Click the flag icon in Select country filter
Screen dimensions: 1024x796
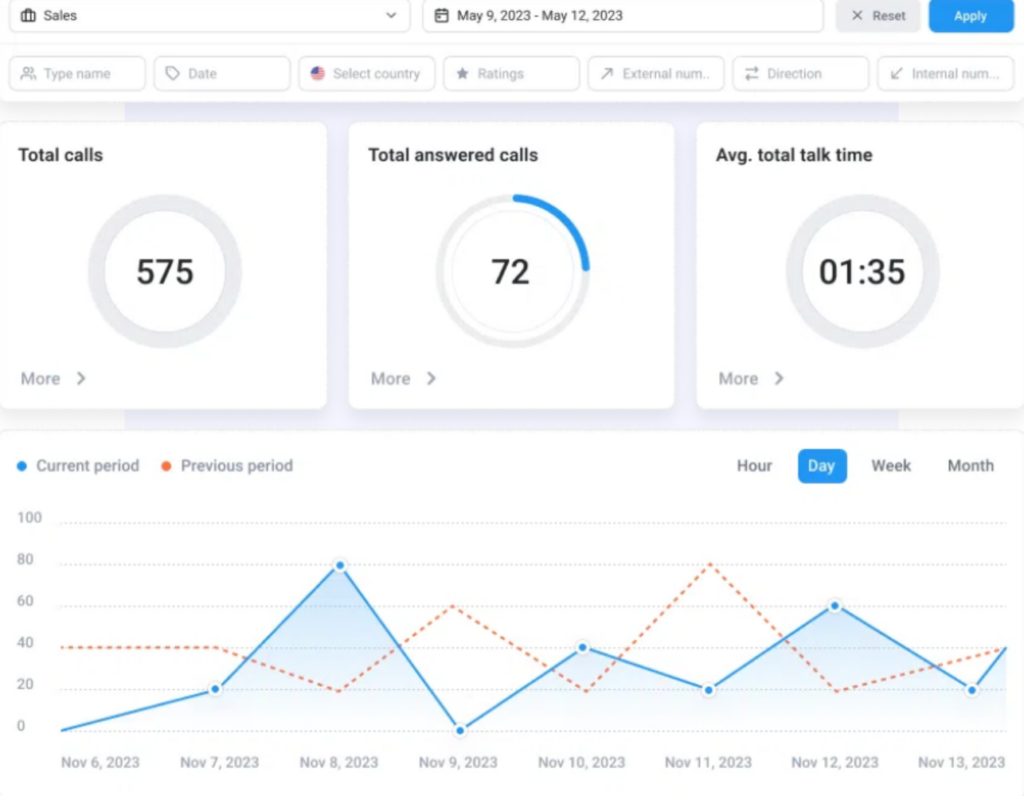coord(318,73)
